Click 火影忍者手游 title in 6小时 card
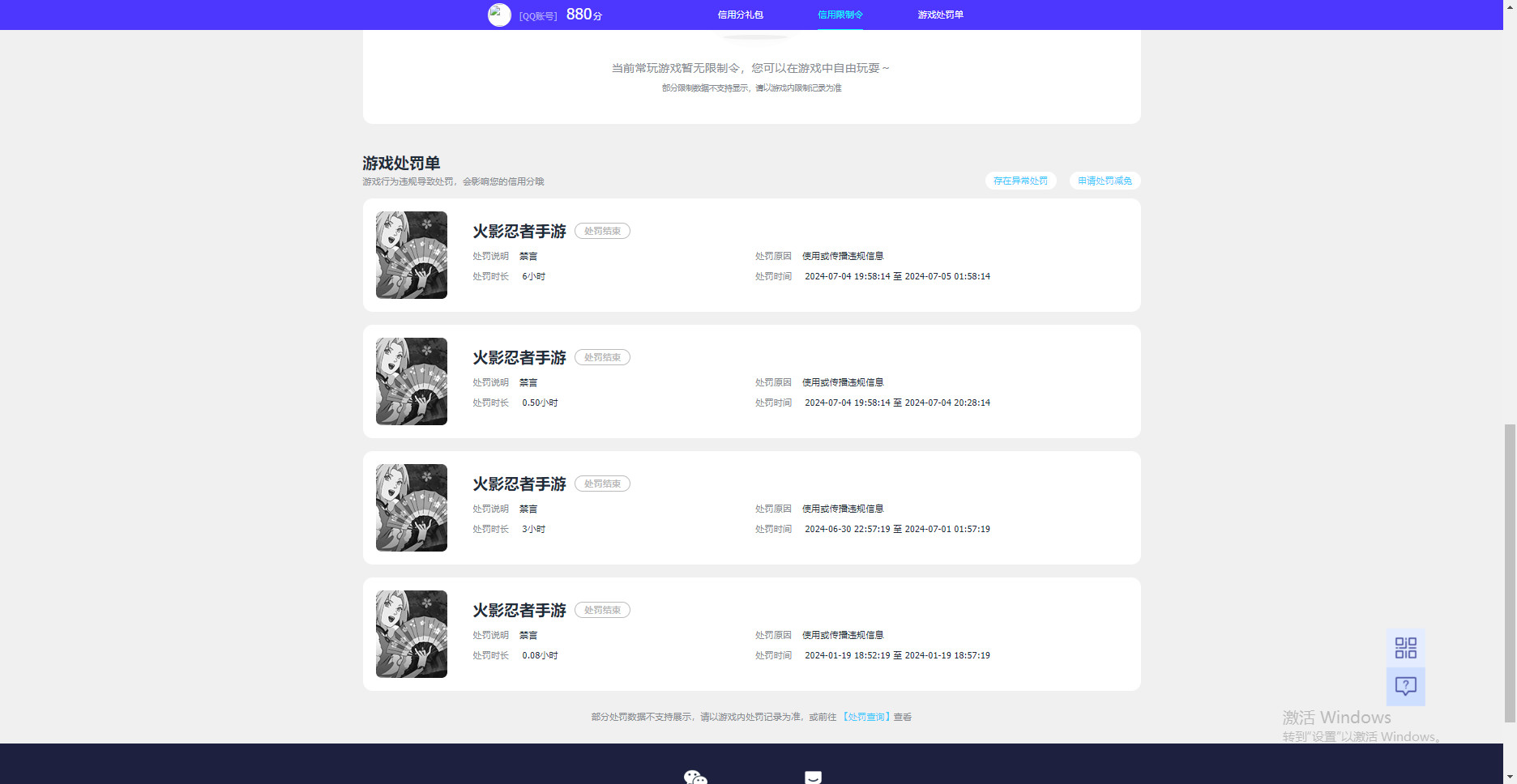Screen dimensions: 1517x784 pyautogui.click(x=519, y=231)
